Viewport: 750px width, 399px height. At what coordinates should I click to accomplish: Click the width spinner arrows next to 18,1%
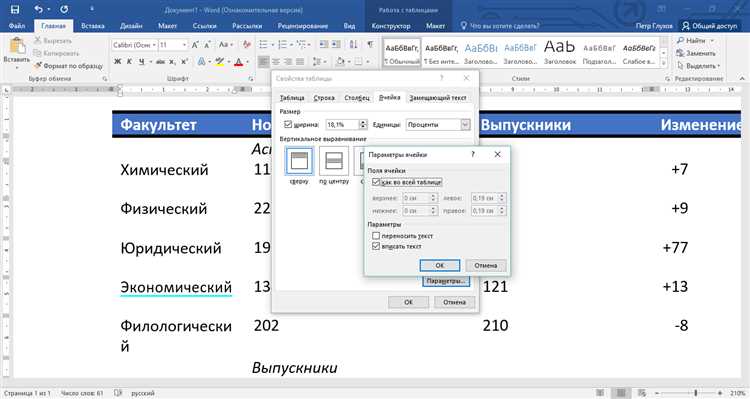coord(363,124)
